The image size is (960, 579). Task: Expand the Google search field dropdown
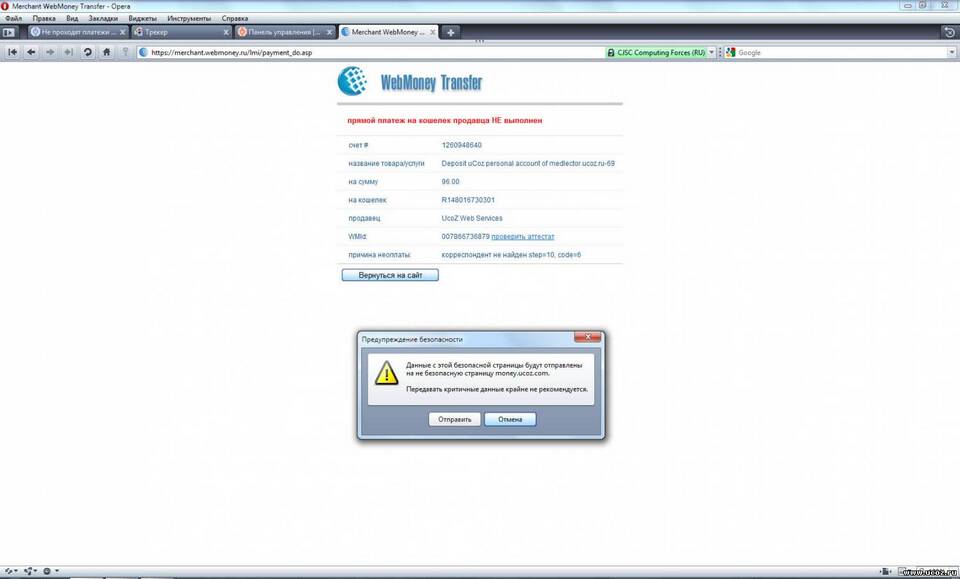951,53
